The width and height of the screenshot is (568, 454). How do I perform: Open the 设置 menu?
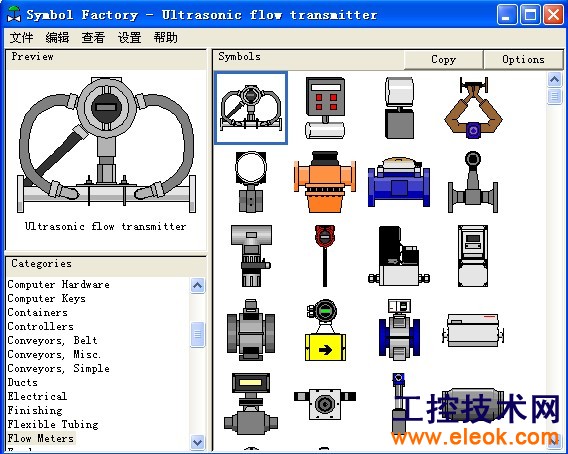point(129,38)
